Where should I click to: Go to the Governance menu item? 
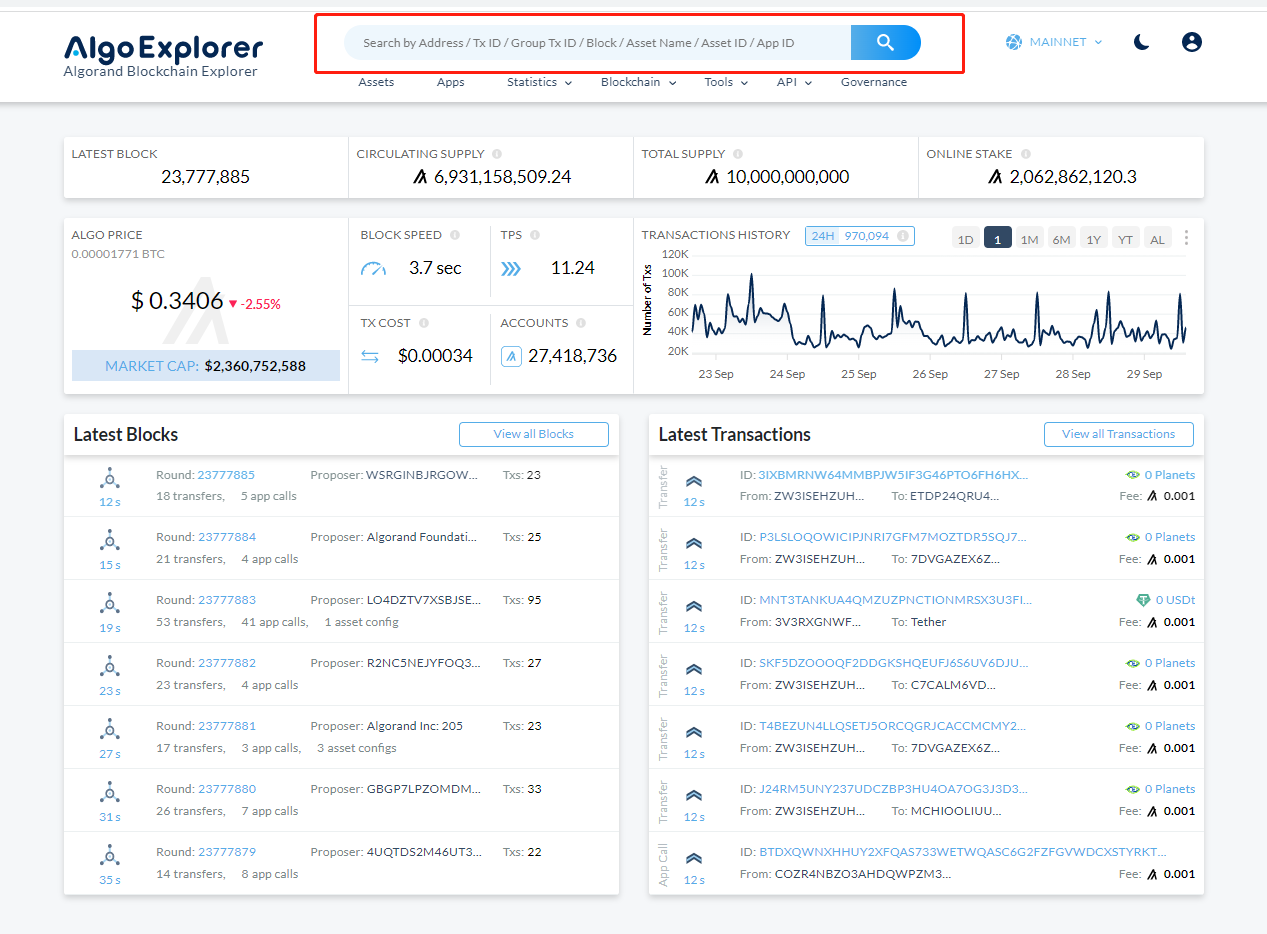874,82
